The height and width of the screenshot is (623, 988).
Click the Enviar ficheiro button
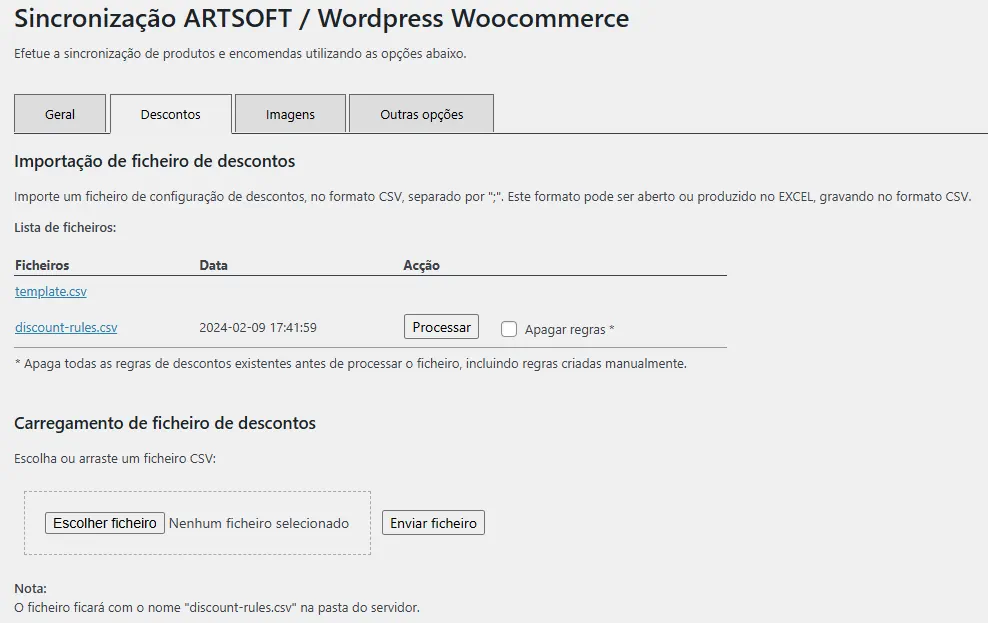pyautogui.click(x=434, y=523)
